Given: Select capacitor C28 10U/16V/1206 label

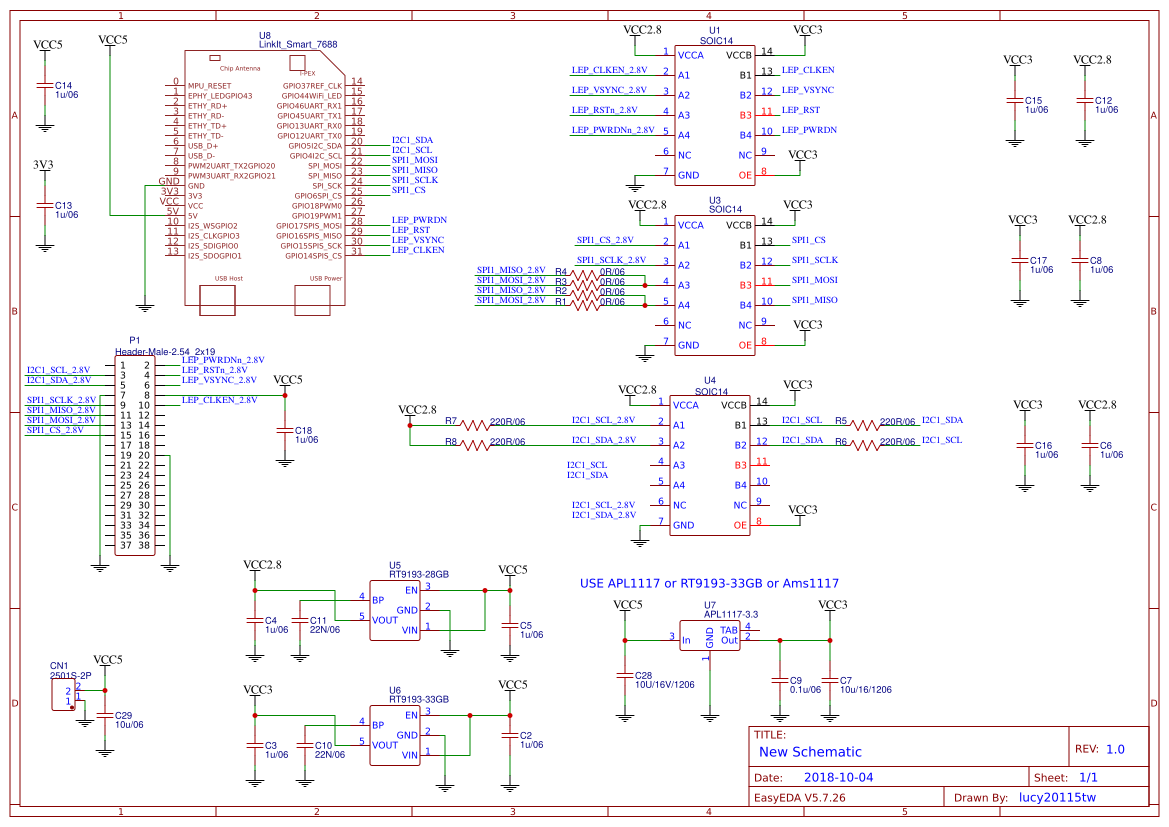Looking at the screenshot, I should point(664,680).
